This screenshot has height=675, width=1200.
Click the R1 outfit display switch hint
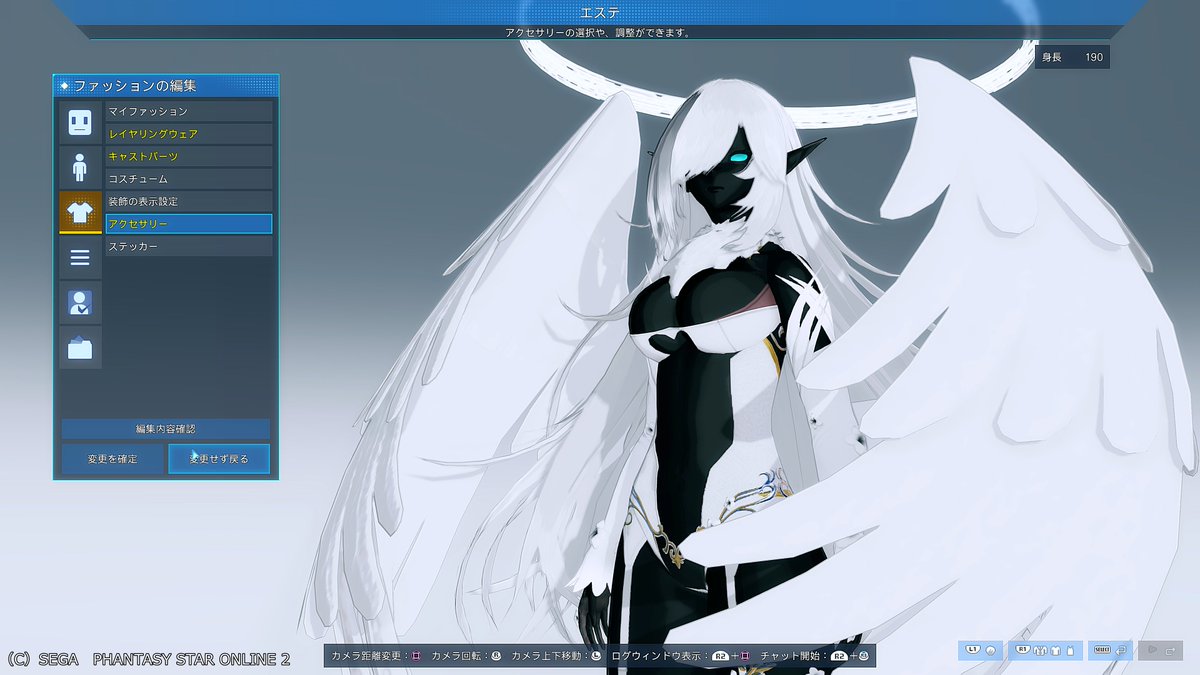1044,650
